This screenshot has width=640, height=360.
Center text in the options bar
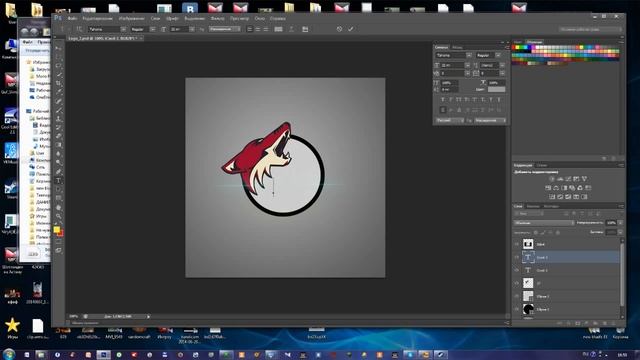258,29
